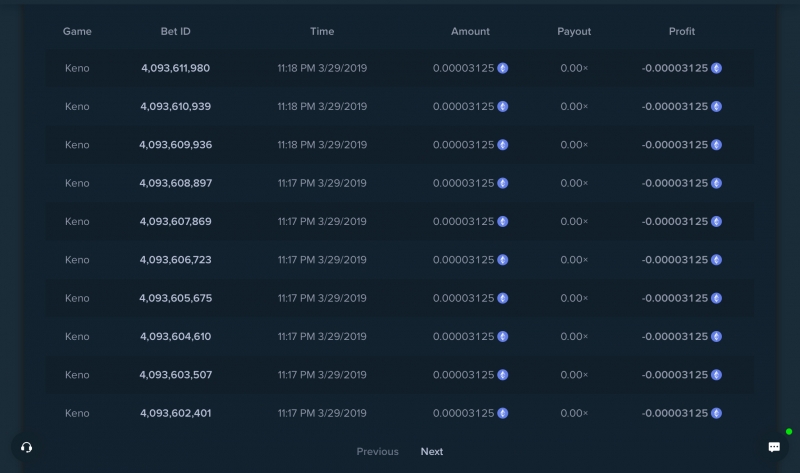Screen dimensions: 800x473
Task: Click time 11:18 PM of bet 4,093,611,980
Action: pos(322,68)
